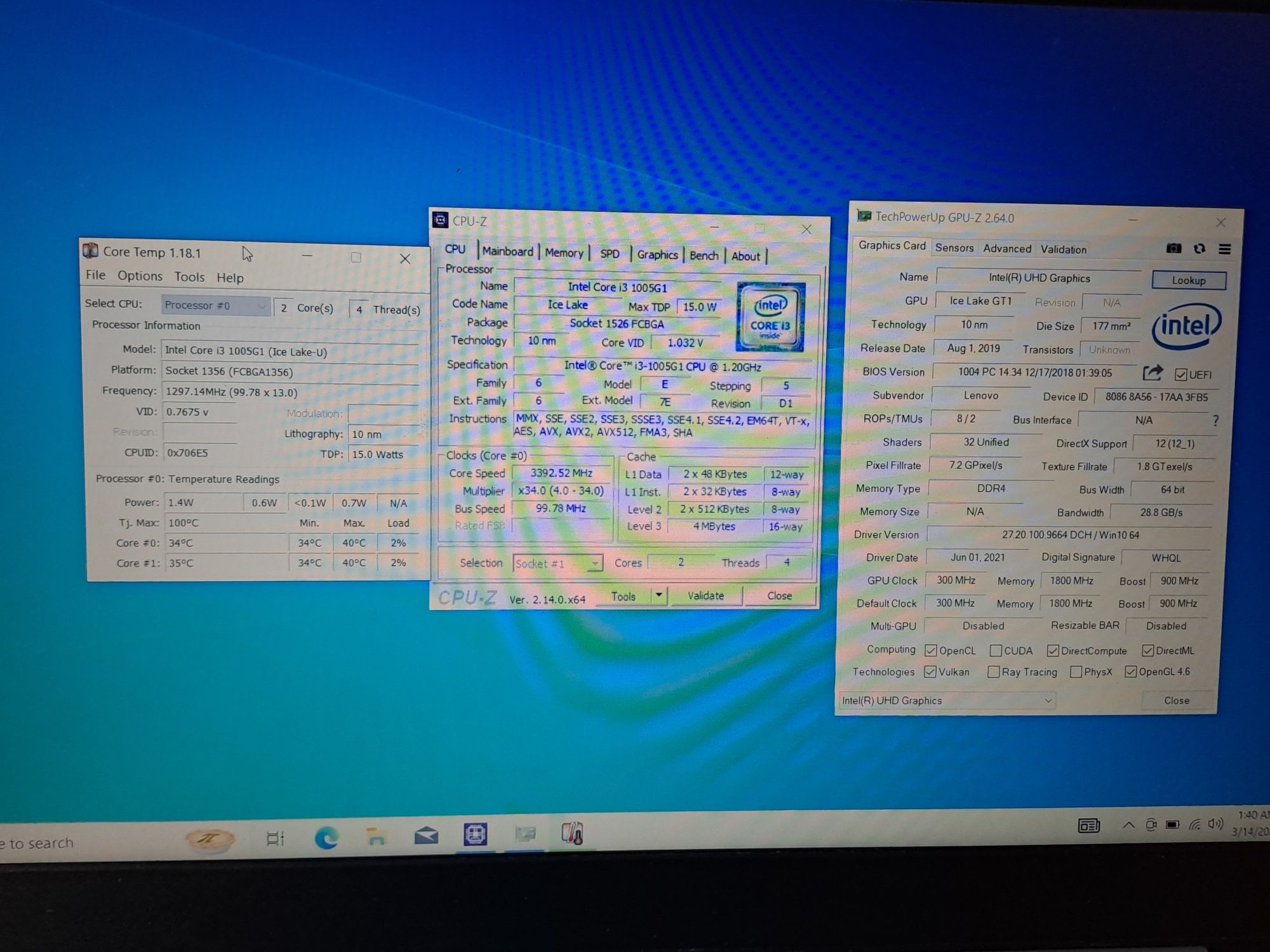Screen dimensions: 1270x952
Task: Open the Intel(R) UHD Graphics GPU selector dropdown
Action: 947,701
